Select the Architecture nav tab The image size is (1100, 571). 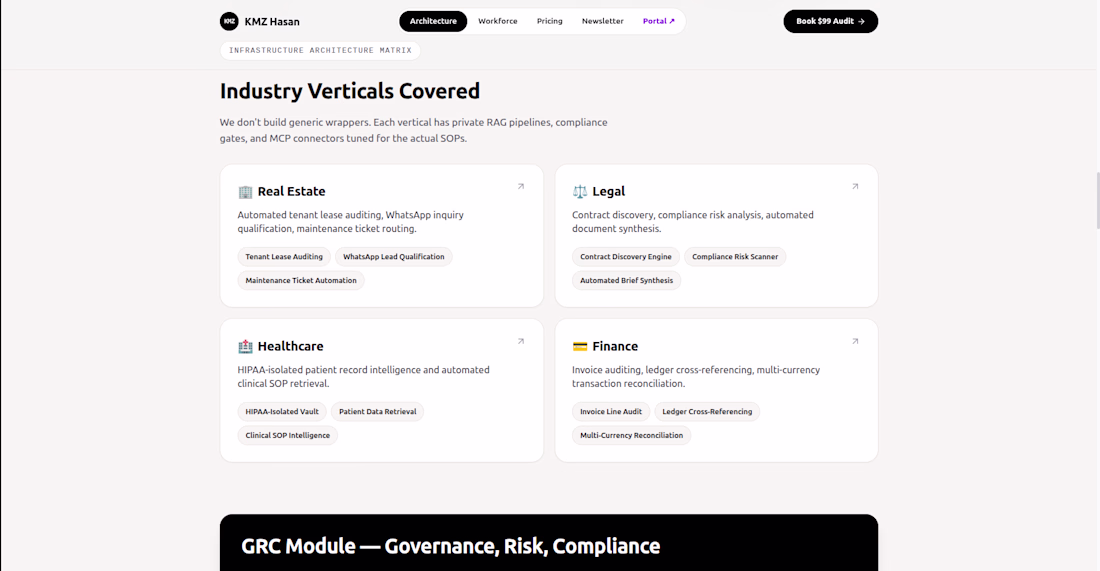click(433, 21)
